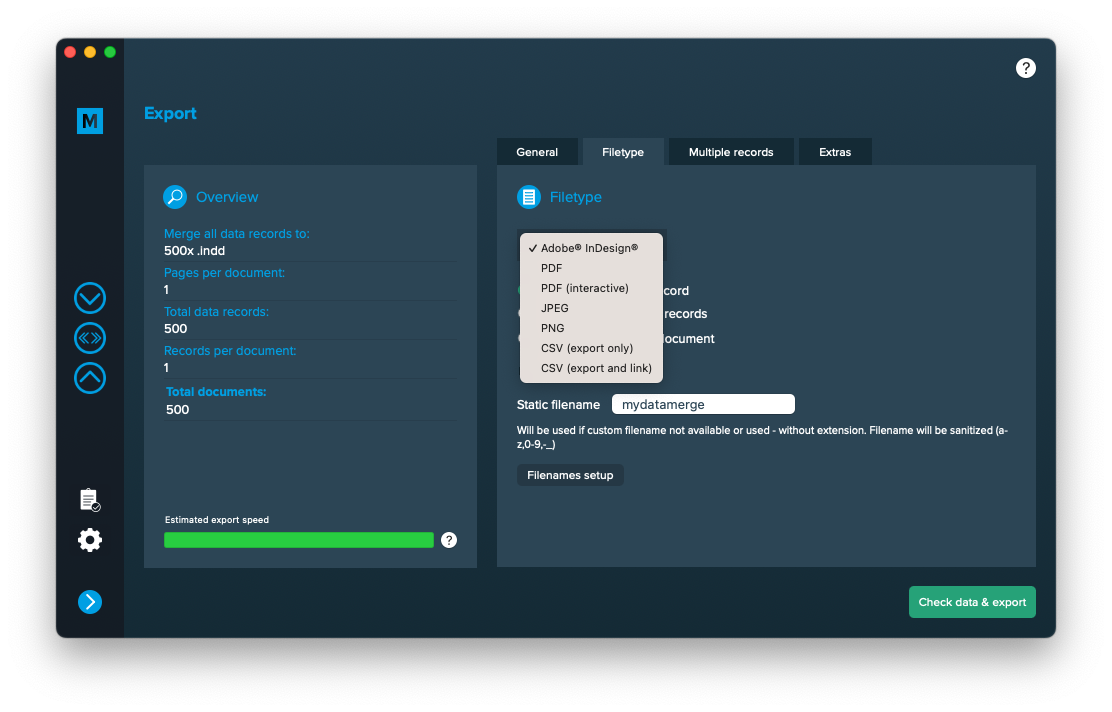
Task: Click the blue M app logo
Action: [90, 121]
